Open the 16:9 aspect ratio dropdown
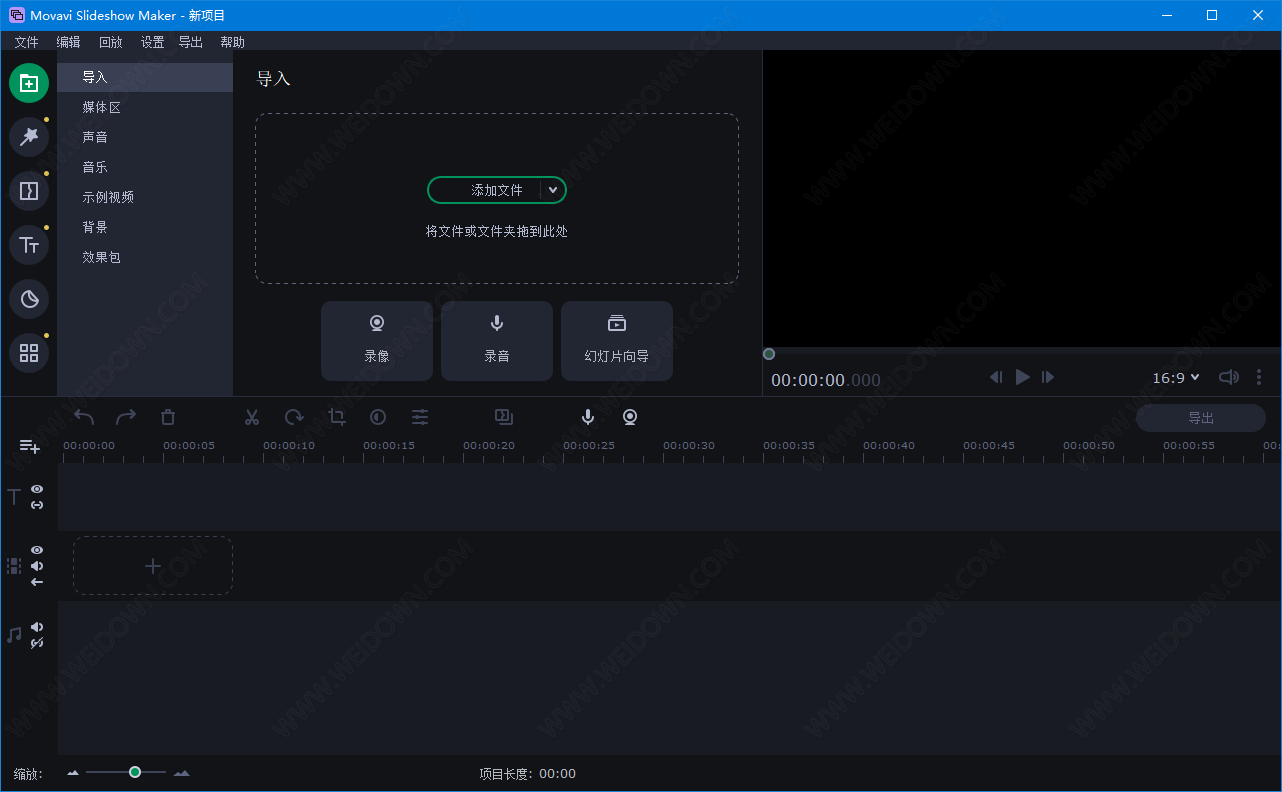 coord(1176,378)
